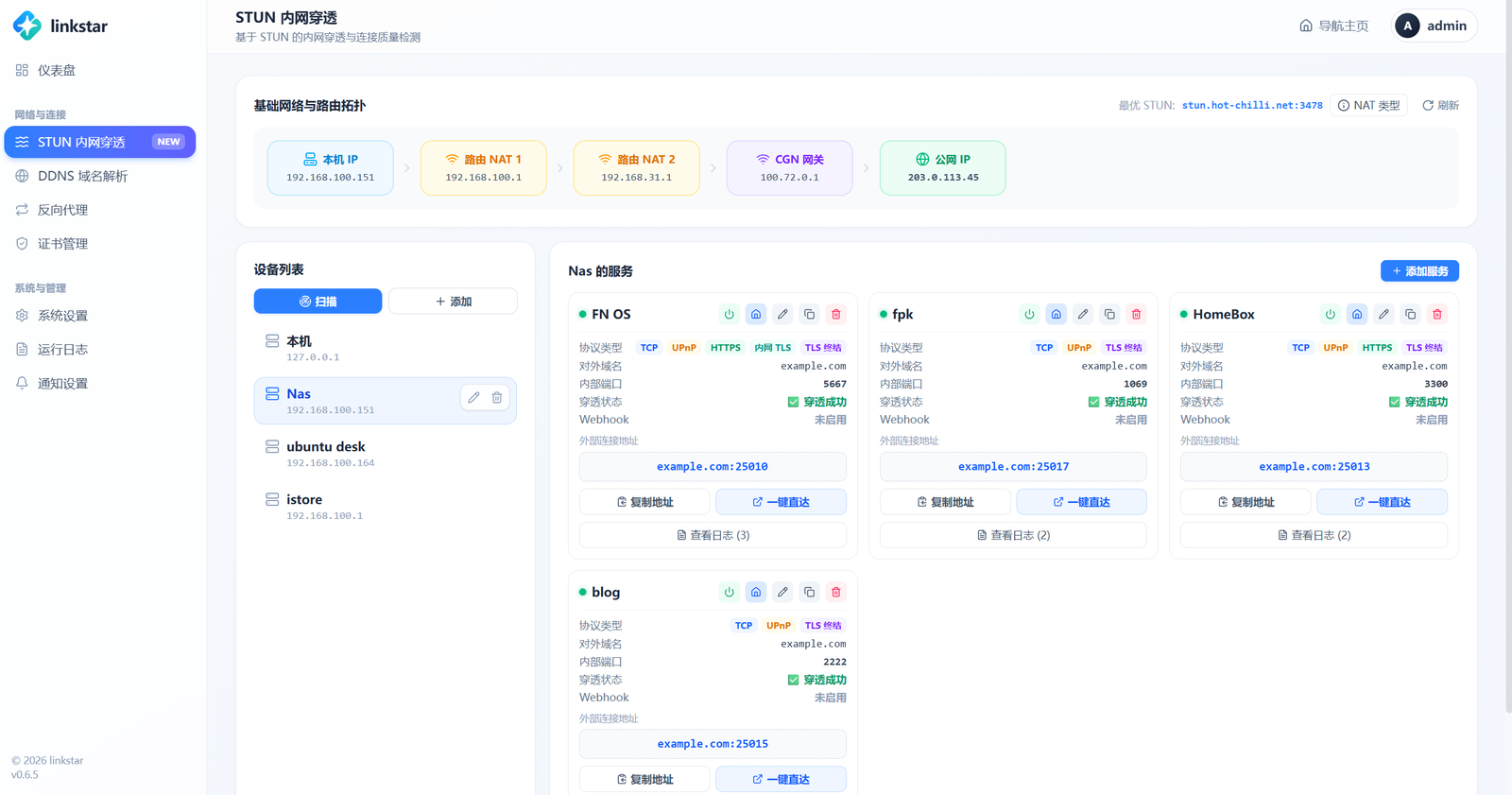Image resolution: width=1512 pixels, height=795 pixels.
Task: View 运行日志 in the sidebar
Action: click(x=100, y=350)
